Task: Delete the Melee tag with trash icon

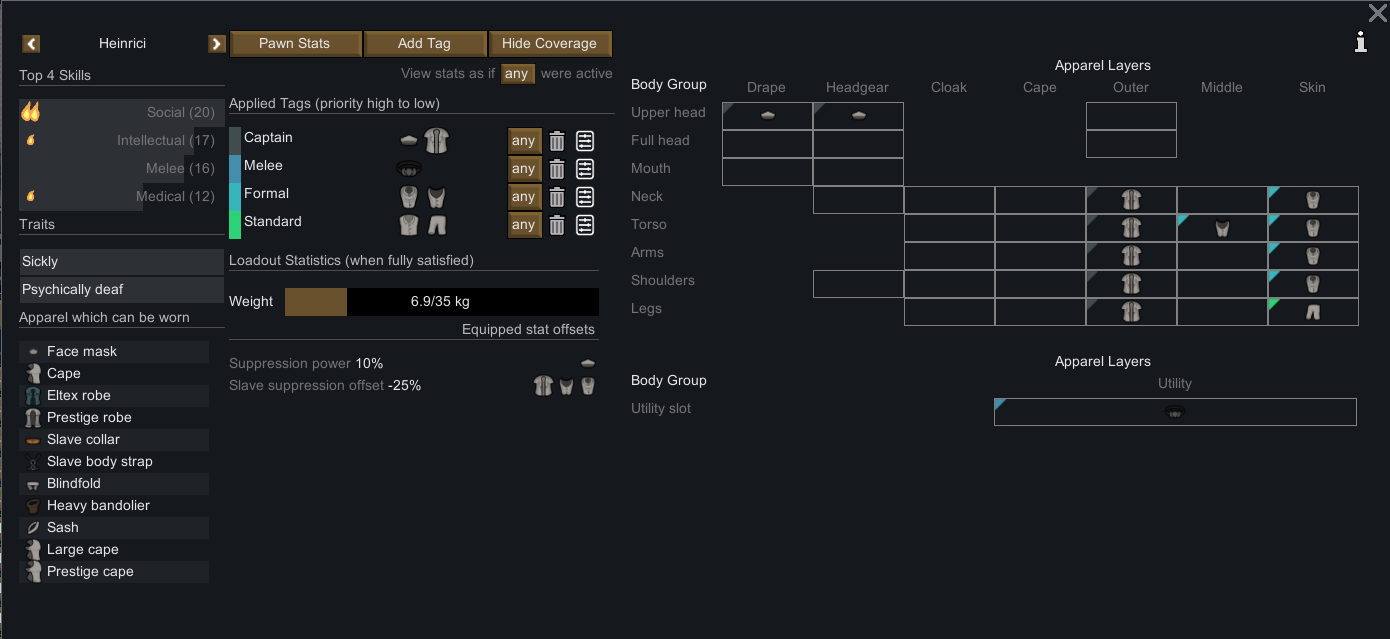Action: (x=557, y=169)
